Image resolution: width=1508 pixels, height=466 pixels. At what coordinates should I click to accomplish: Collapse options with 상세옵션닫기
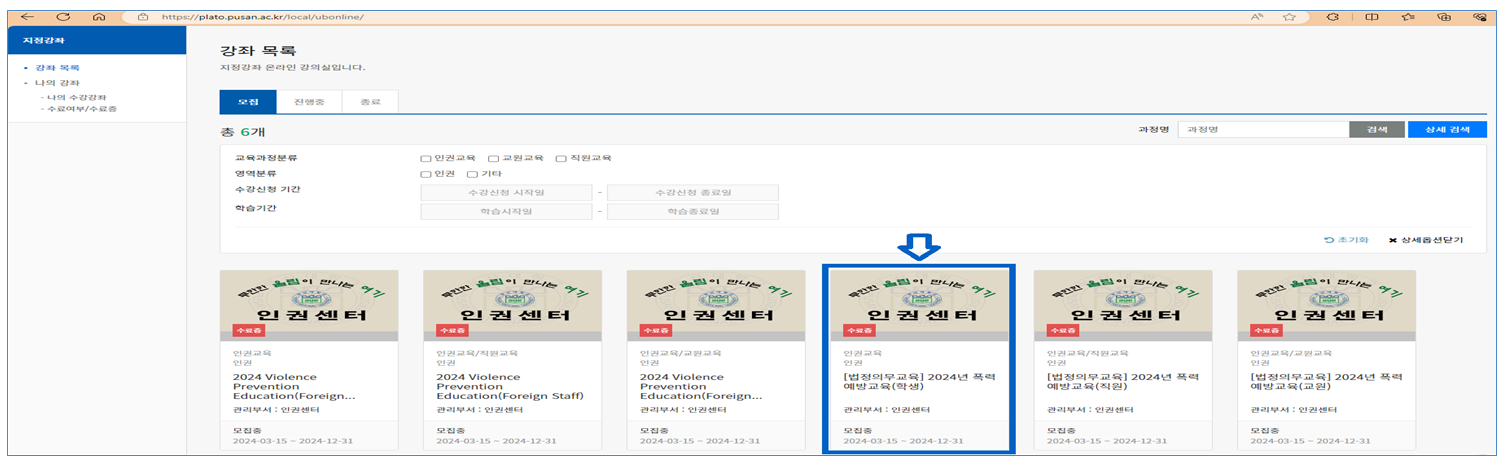[x=1425, y=240]
